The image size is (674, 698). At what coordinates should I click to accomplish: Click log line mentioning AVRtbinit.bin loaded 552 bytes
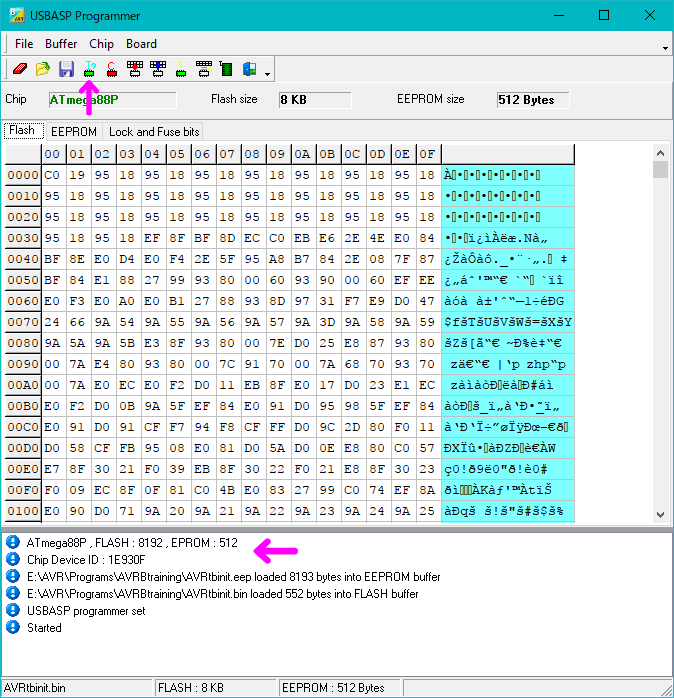223,593
